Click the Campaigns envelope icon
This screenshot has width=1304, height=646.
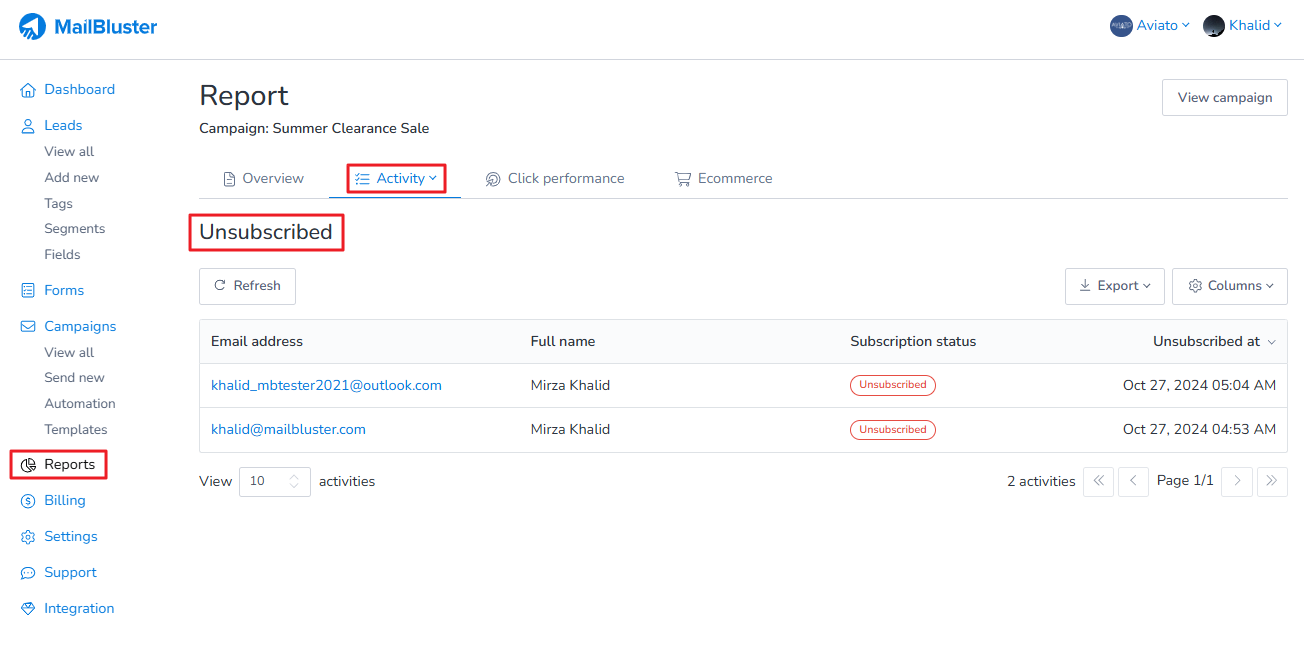28,327
